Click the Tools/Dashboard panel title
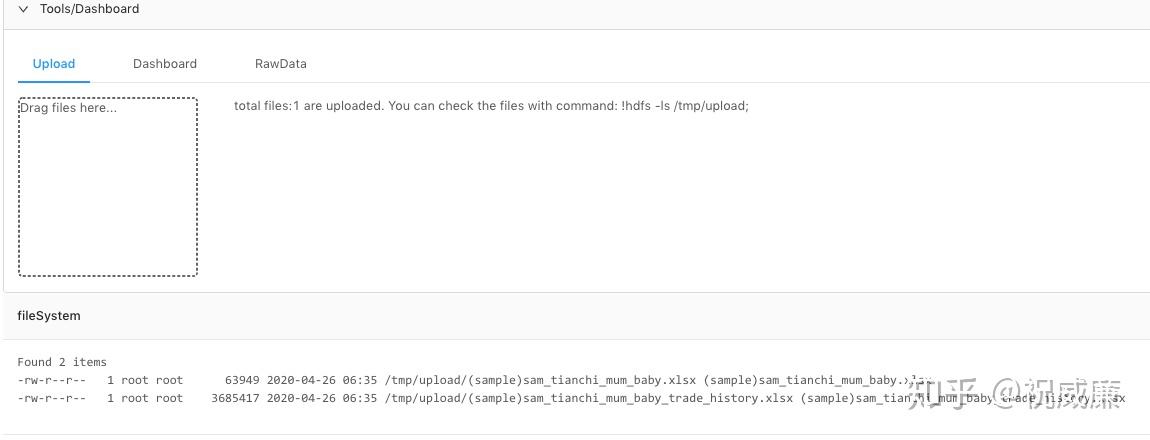Viewport: 1150px width, 440px height. [x=89, y=9]
